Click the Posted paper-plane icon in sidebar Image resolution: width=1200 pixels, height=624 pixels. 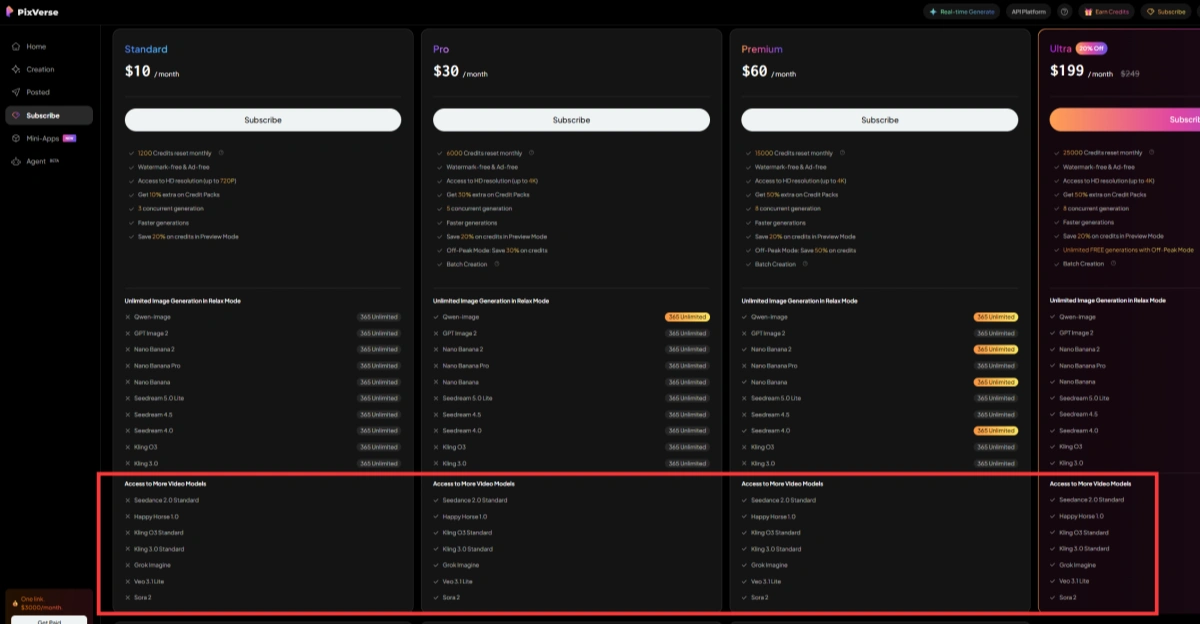click(x=16, y=92)
